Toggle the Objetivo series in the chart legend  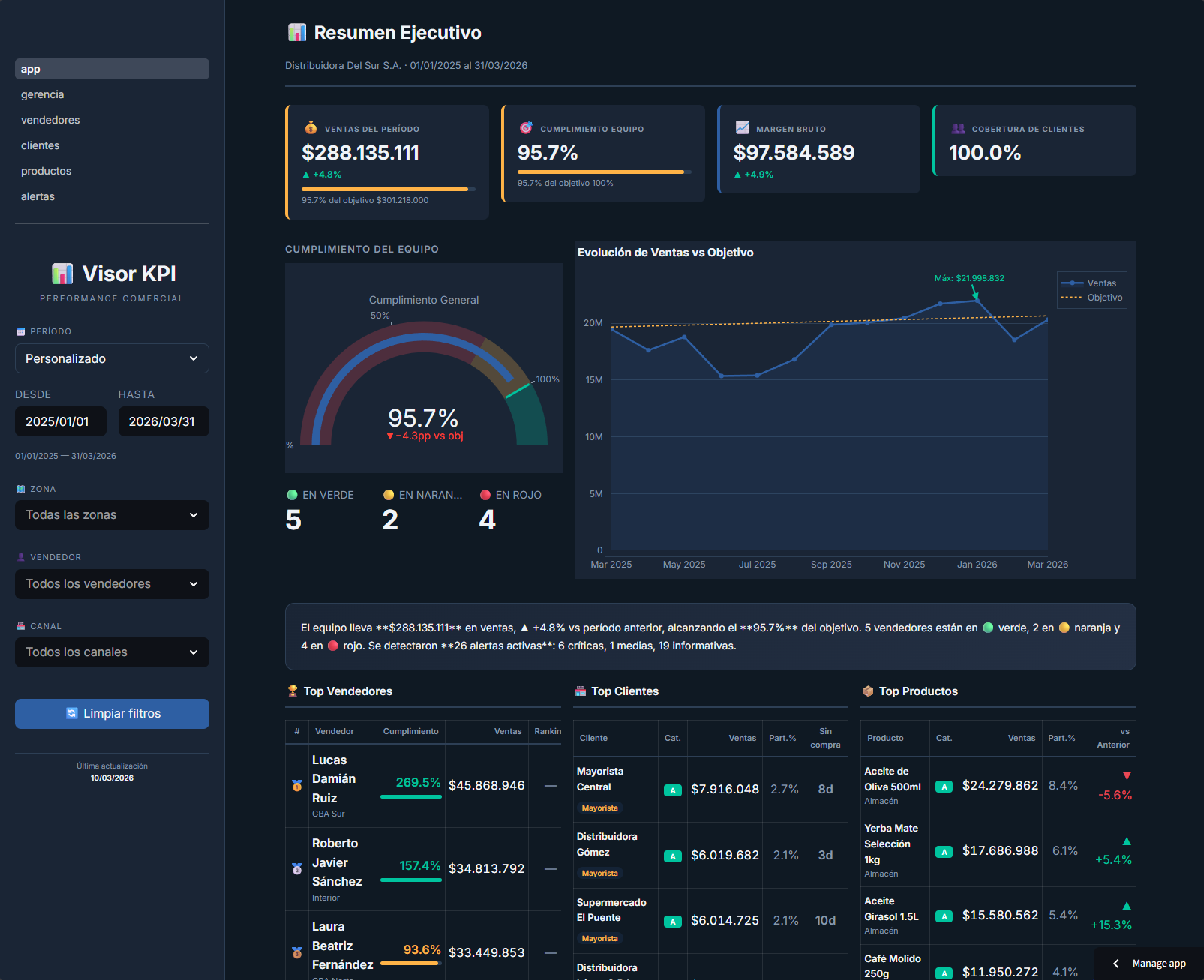pyautogui.click(x=1092, y=298)
